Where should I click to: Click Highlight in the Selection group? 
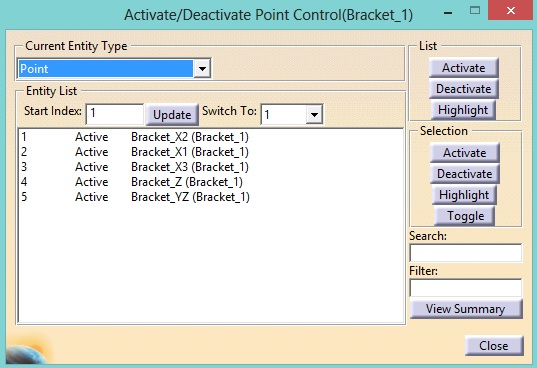[x=464, y=195]
